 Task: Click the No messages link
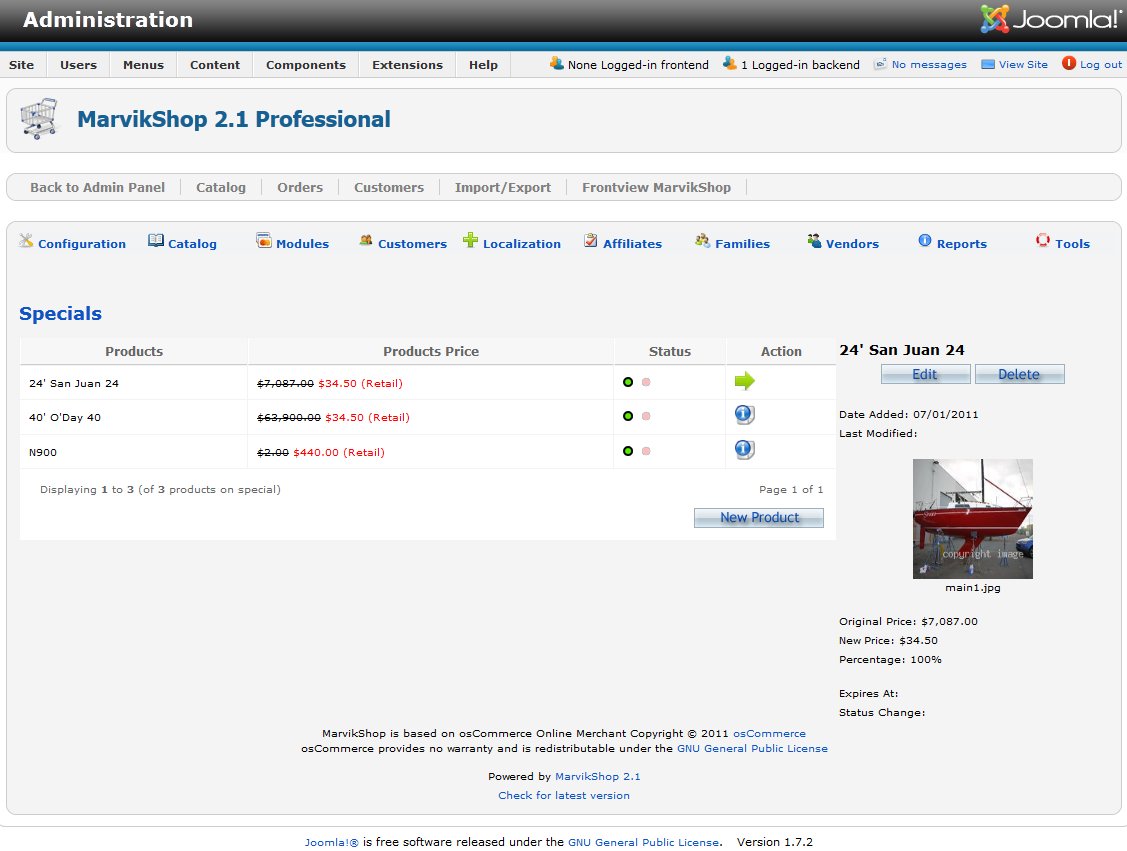(929, 65)
